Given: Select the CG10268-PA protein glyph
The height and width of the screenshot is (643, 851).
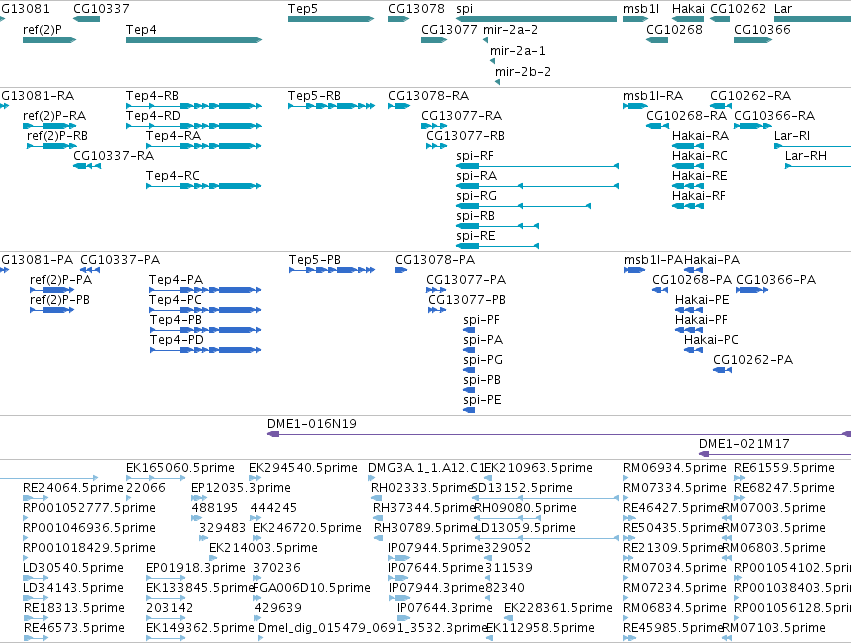Looking at the screenshot, I should tap(660, 290).
